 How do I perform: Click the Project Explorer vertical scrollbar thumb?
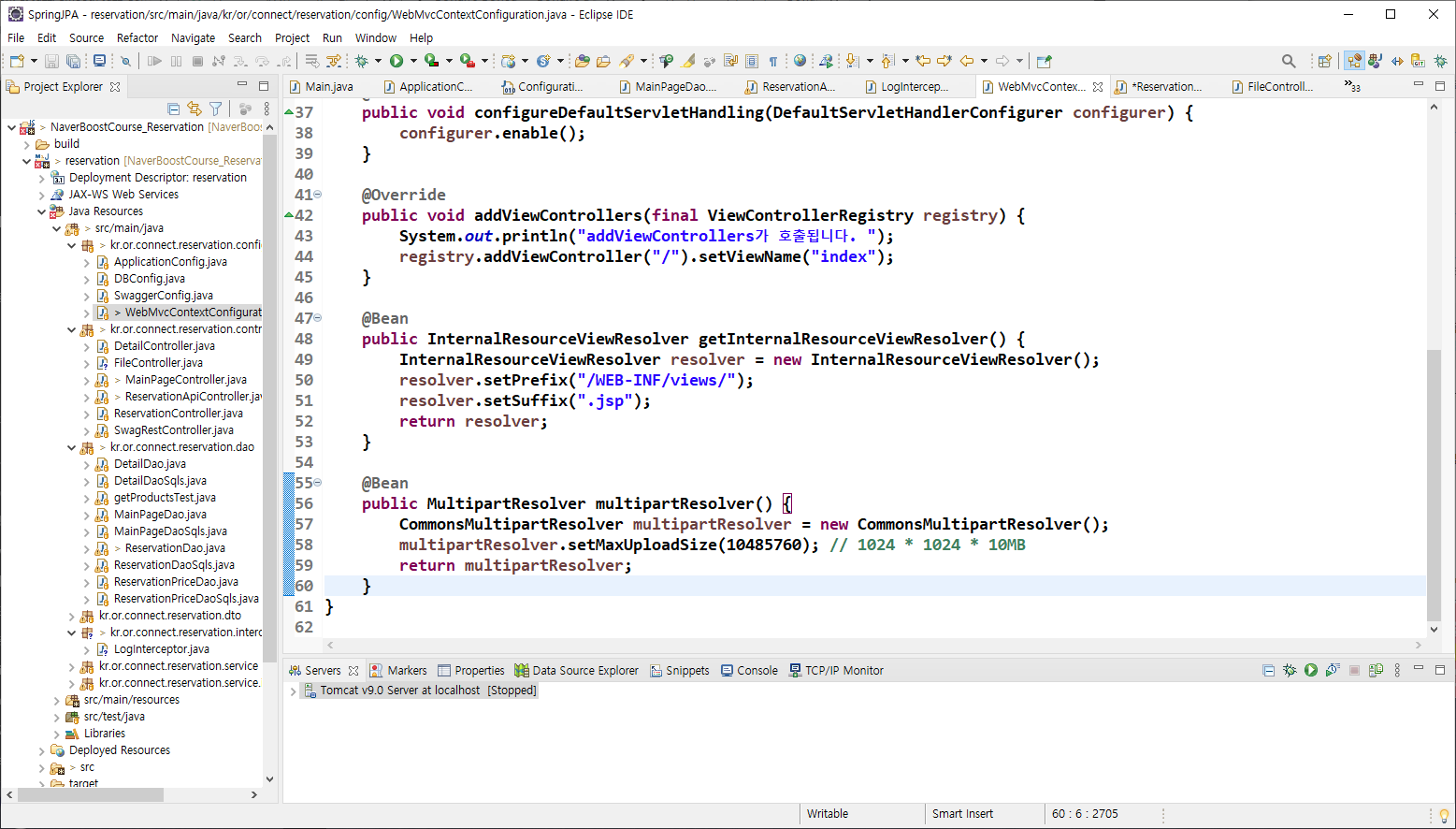[269, 398]
